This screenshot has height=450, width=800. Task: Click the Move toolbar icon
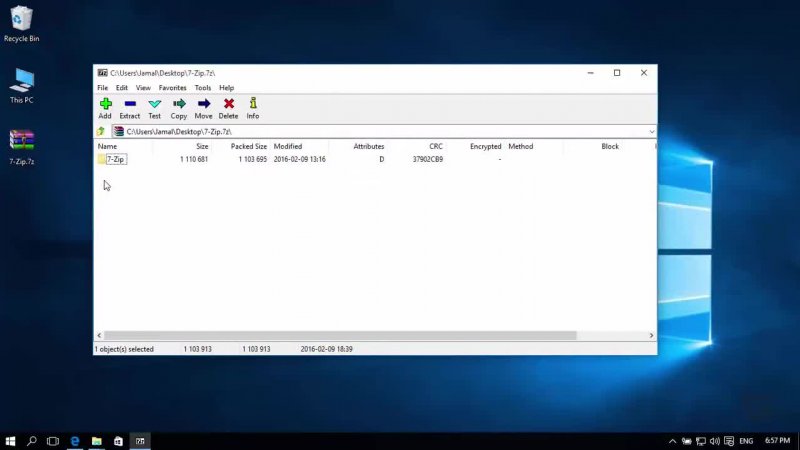(x=203, y=107)
